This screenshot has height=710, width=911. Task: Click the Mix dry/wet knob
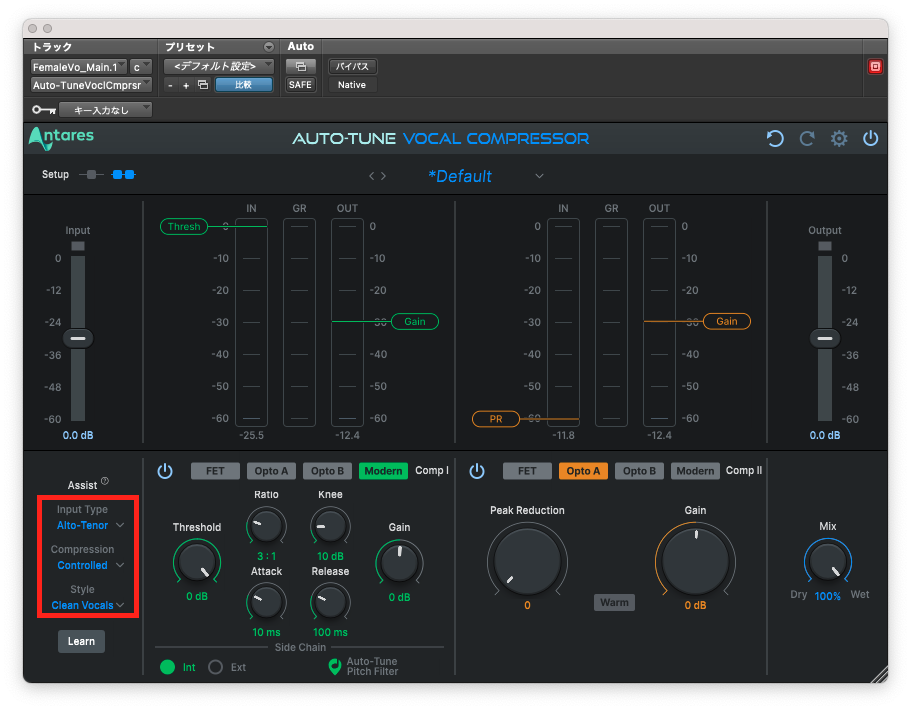tap(827, 561)
